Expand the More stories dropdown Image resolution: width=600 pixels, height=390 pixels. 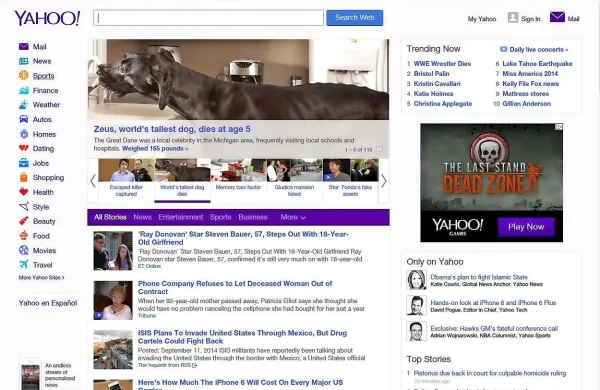tap(293, 217)
